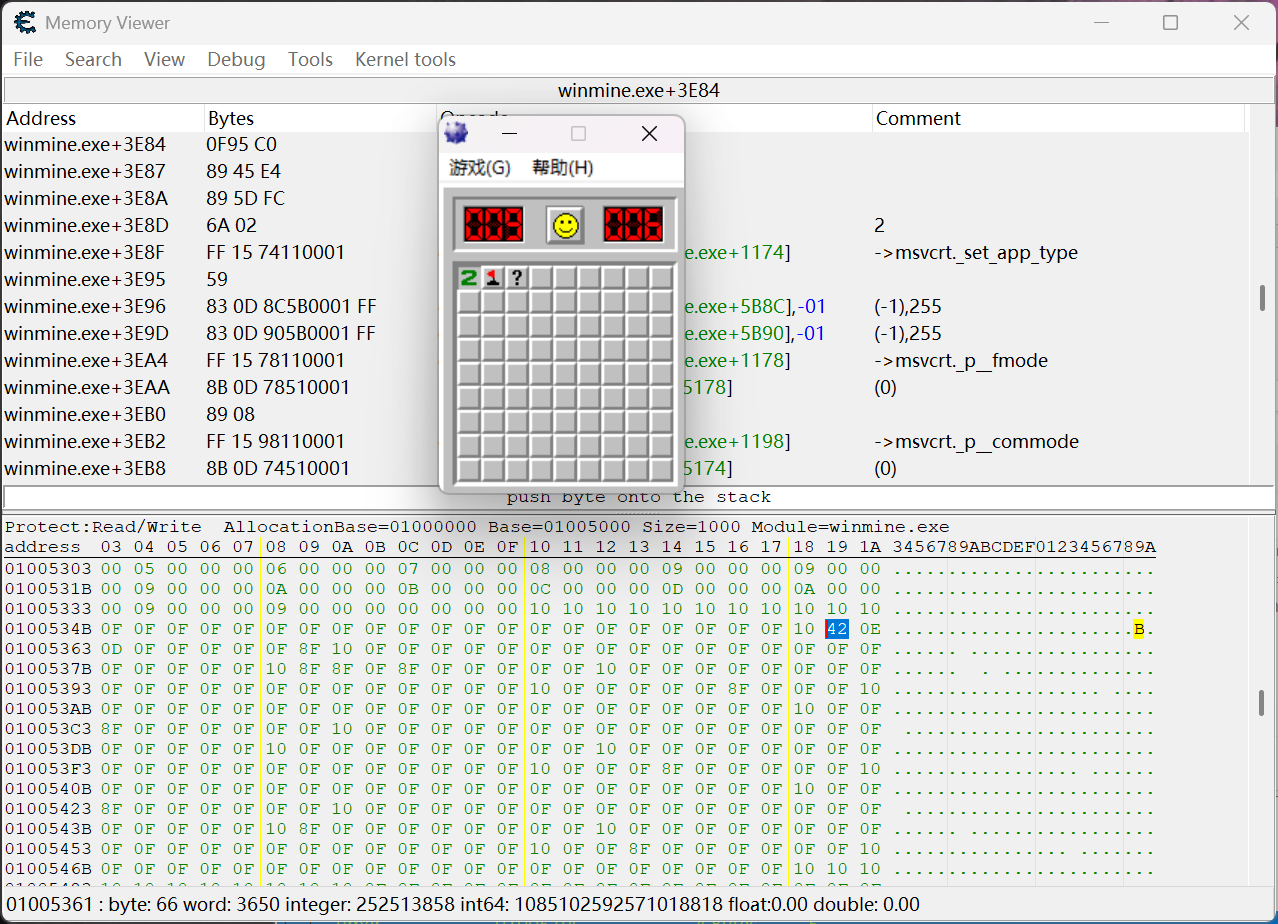
Task: Select the winmine.exe+3E8F row
Action: click(x=625, y=252)
